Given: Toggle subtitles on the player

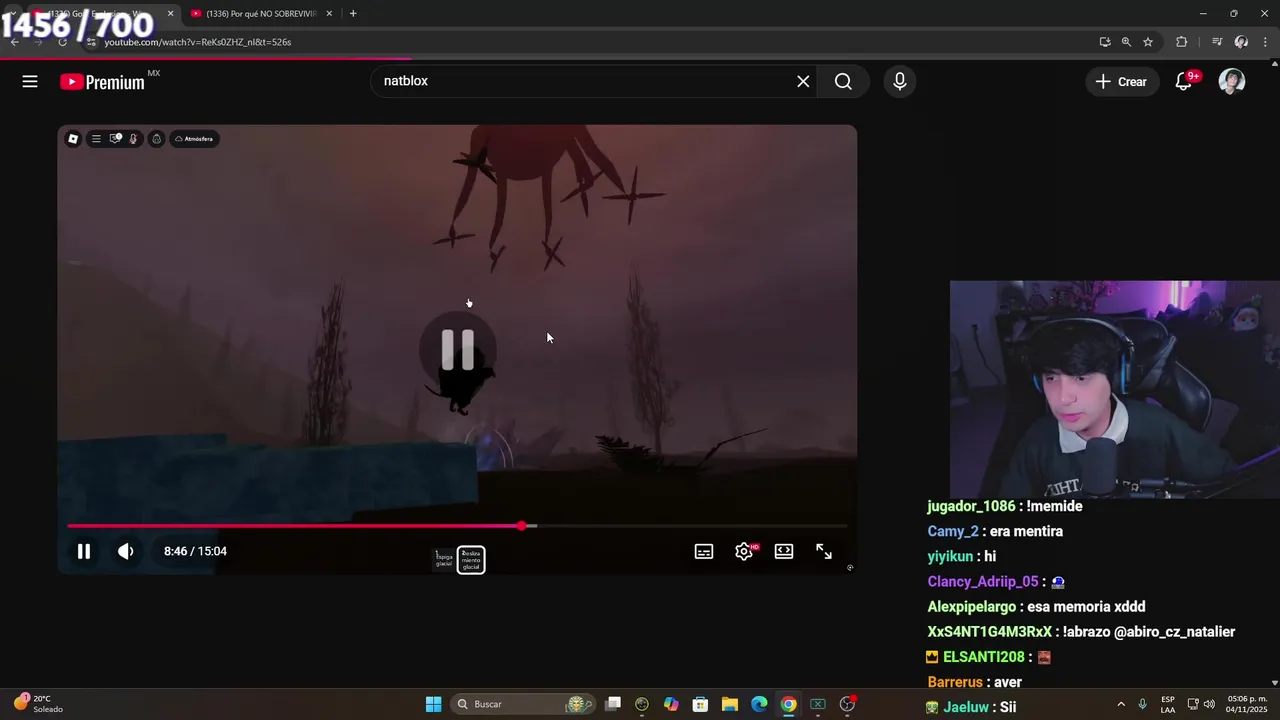Looking at the screenshot, I should pos(704,551).
